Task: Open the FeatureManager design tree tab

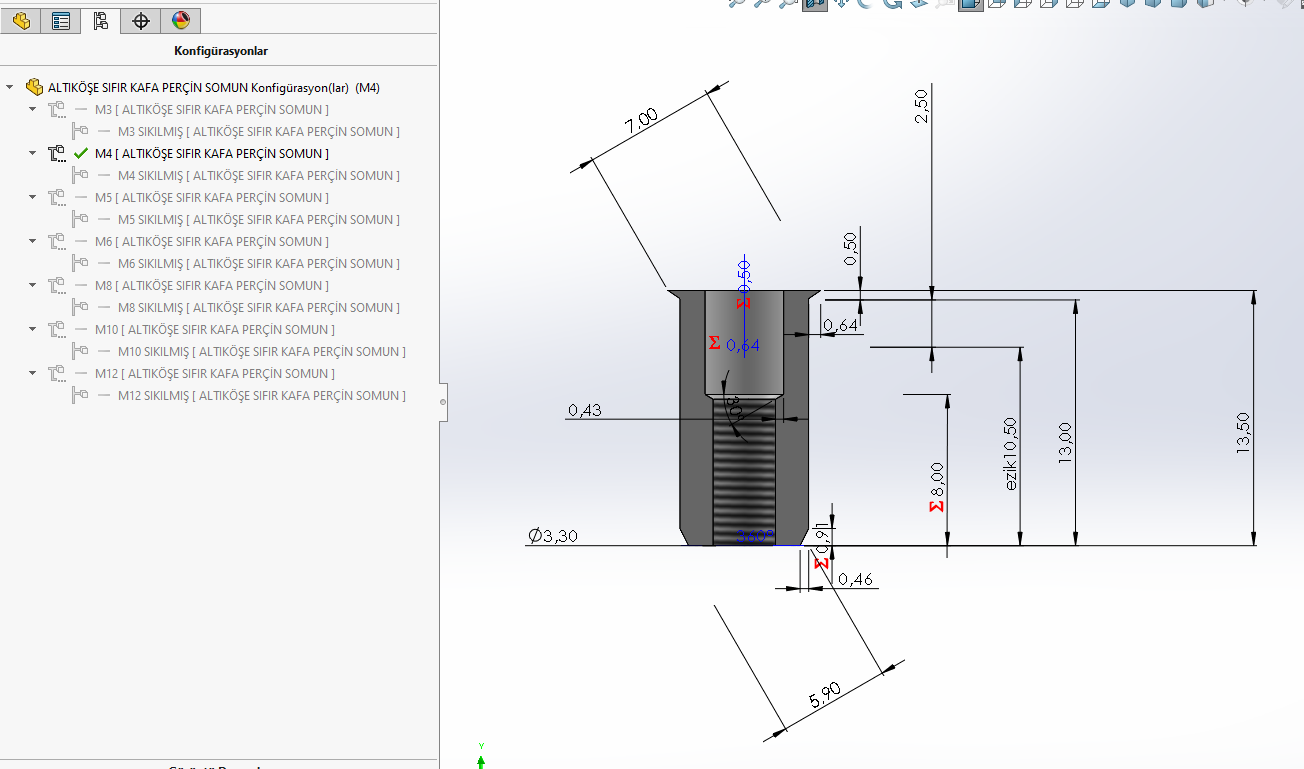Action: coord(21,20)
